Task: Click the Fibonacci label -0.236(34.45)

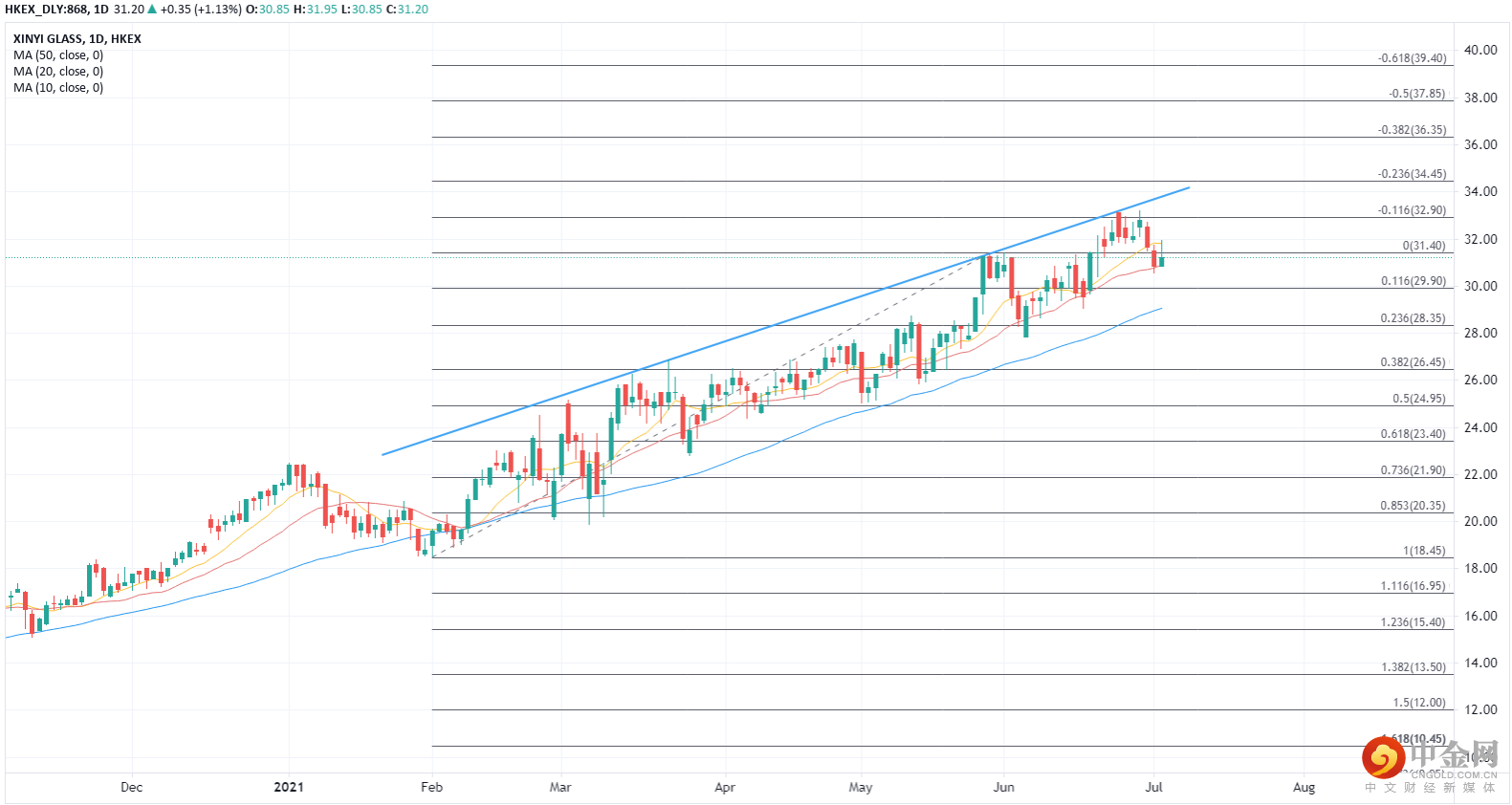Action: click(1413, 174)
